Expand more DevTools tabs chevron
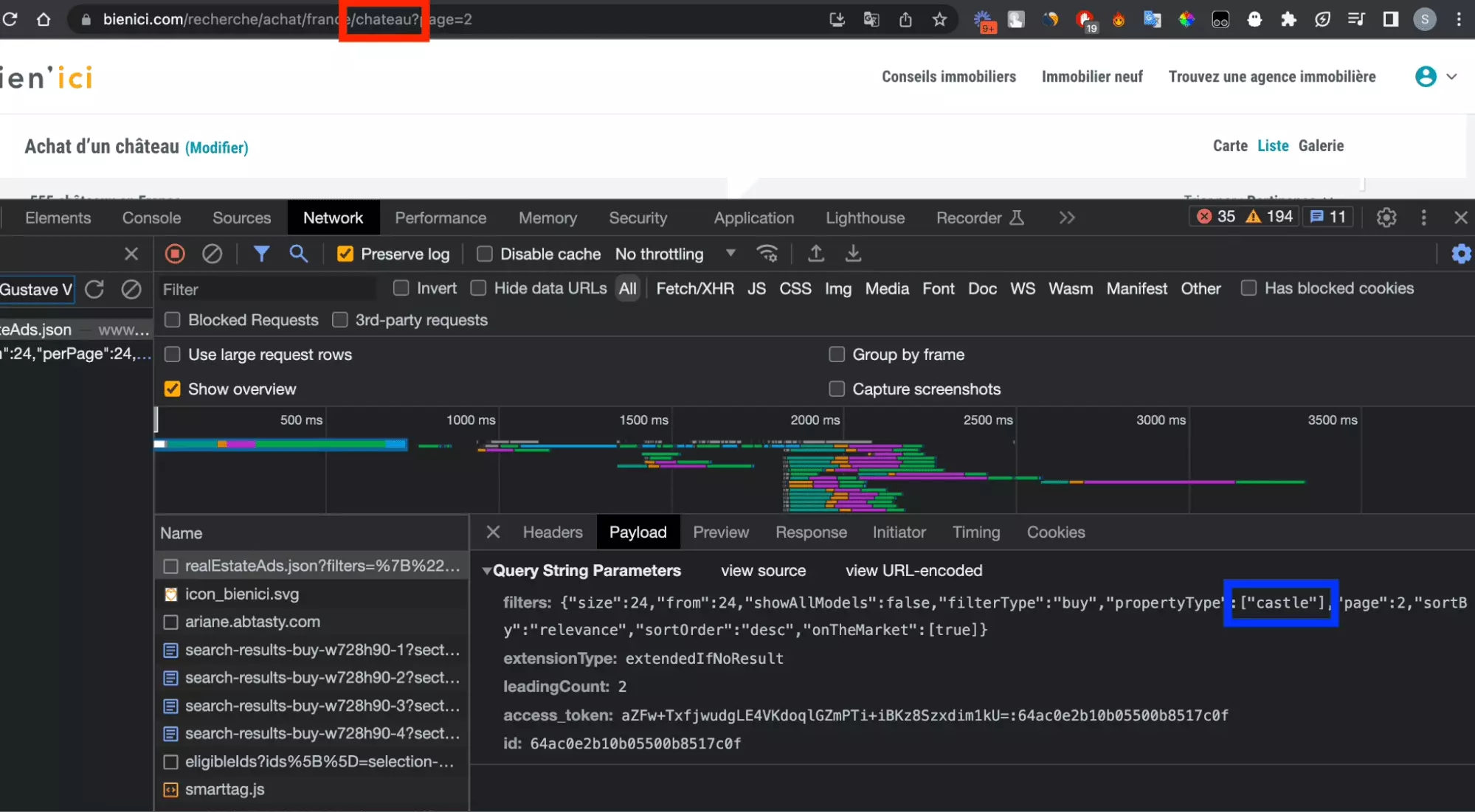The image size is (1475, 812). coord(1066,218)
